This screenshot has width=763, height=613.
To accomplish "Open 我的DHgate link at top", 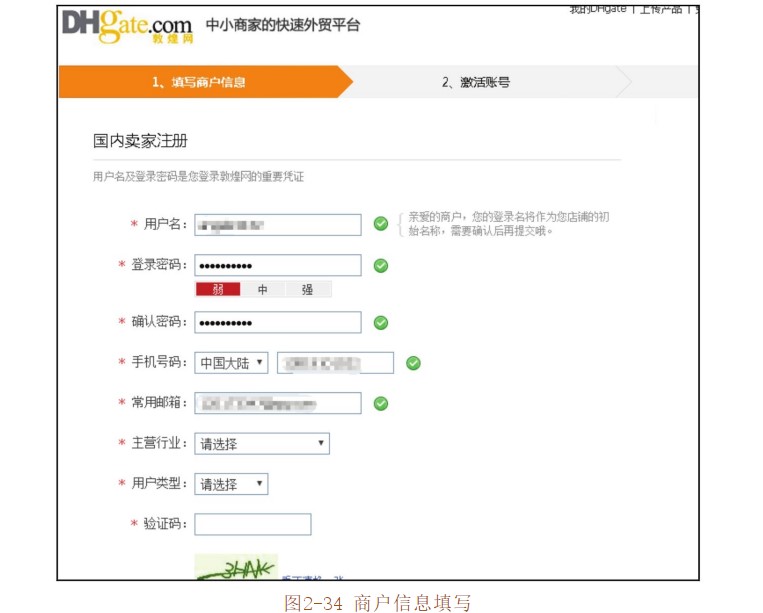I will click(598, 10).
